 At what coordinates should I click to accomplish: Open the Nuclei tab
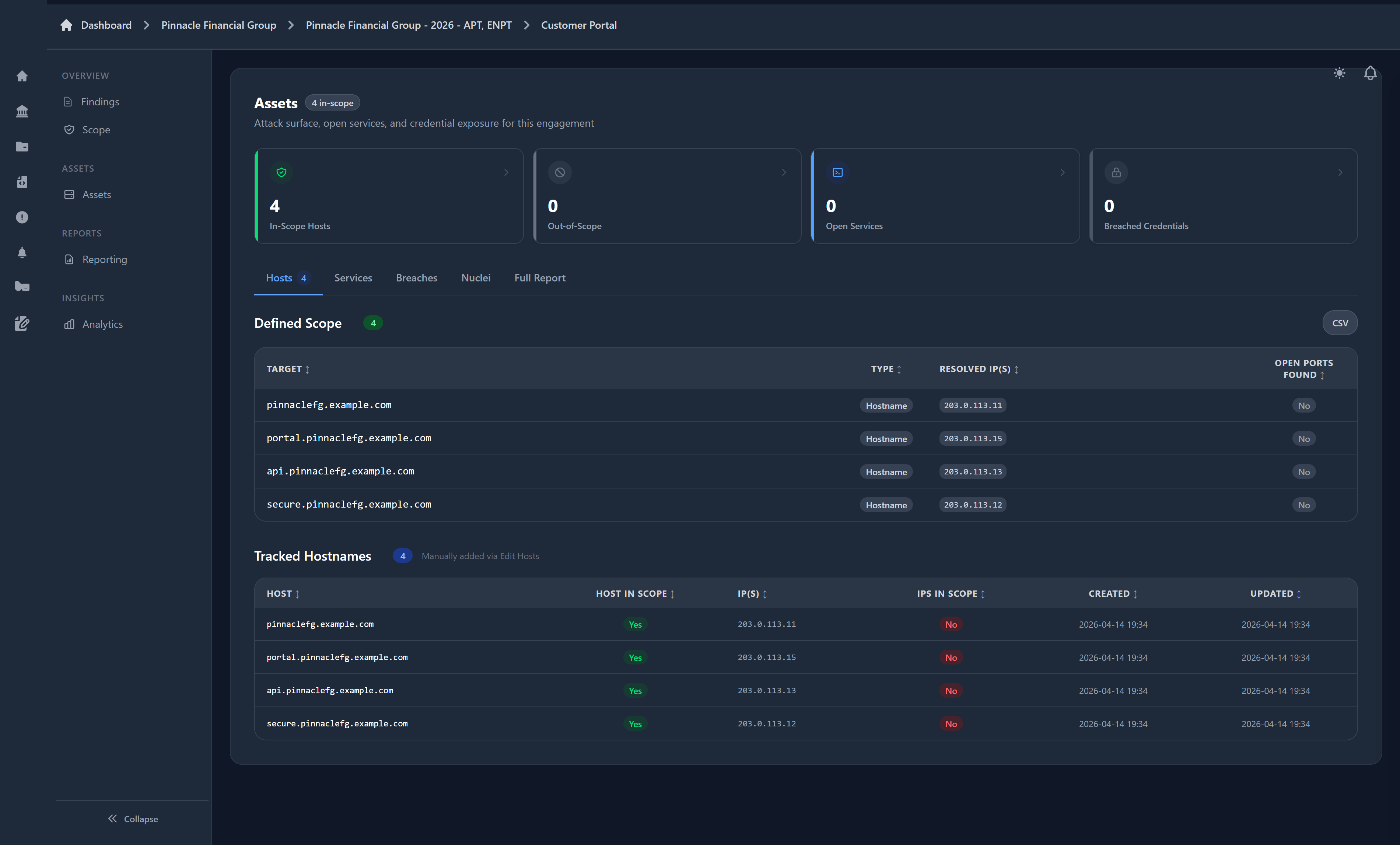[x=476, y=278]
